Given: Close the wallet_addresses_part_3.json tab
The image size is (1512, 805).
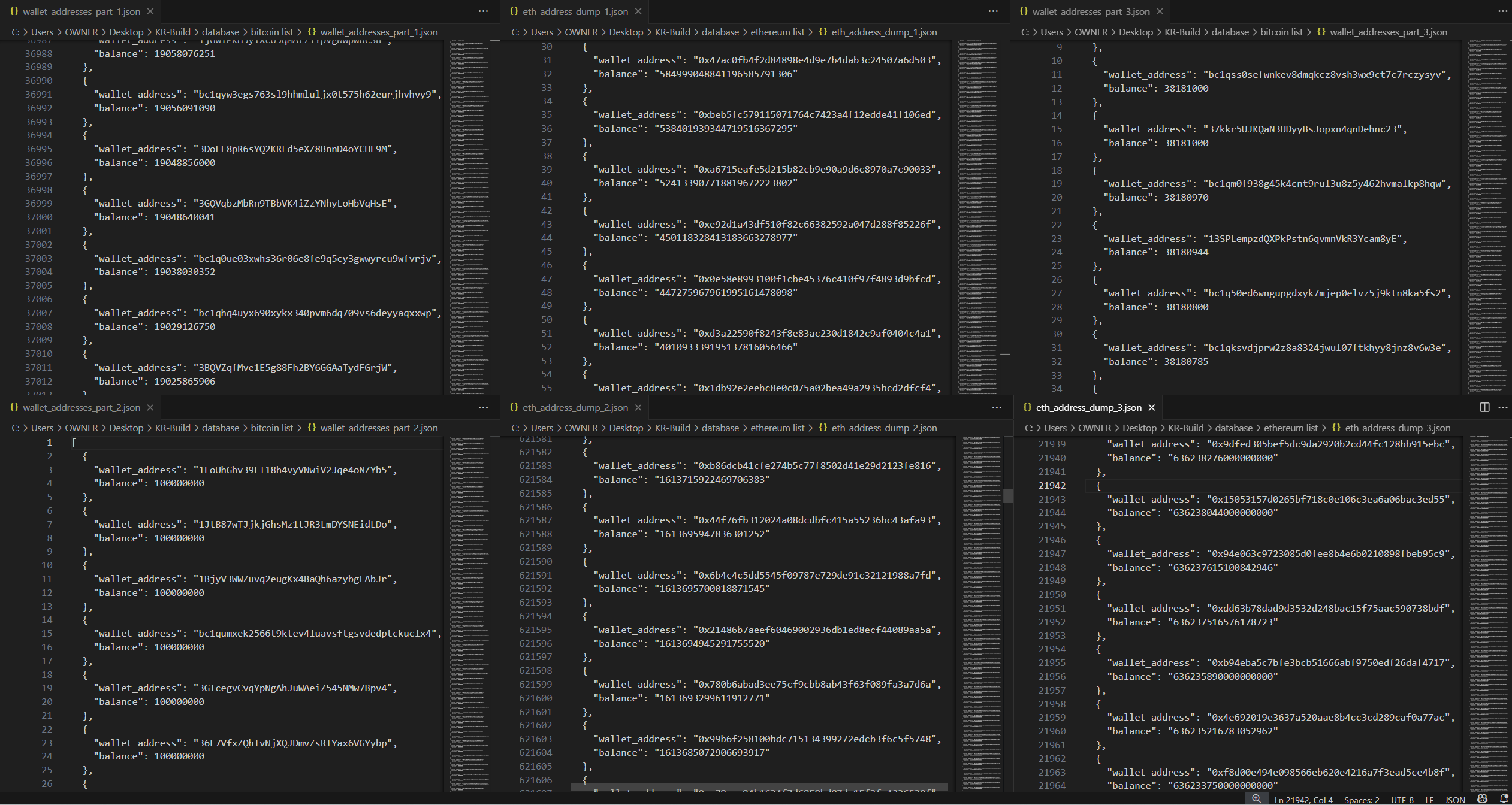Looking at the screenshot, I should tap(1160, 11).
